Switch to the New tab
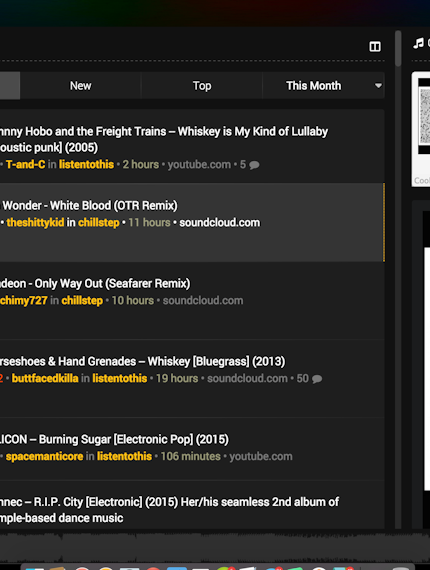Viewport: 430px width, 570px height. (x=80, y=86)
